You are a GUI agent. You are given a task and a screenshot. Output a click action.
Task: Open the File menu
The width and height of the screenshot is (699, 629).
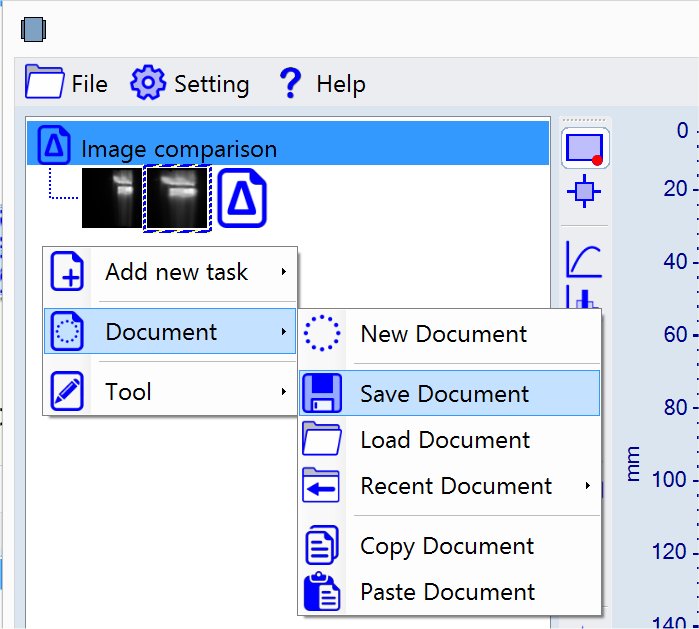point(66,83)
